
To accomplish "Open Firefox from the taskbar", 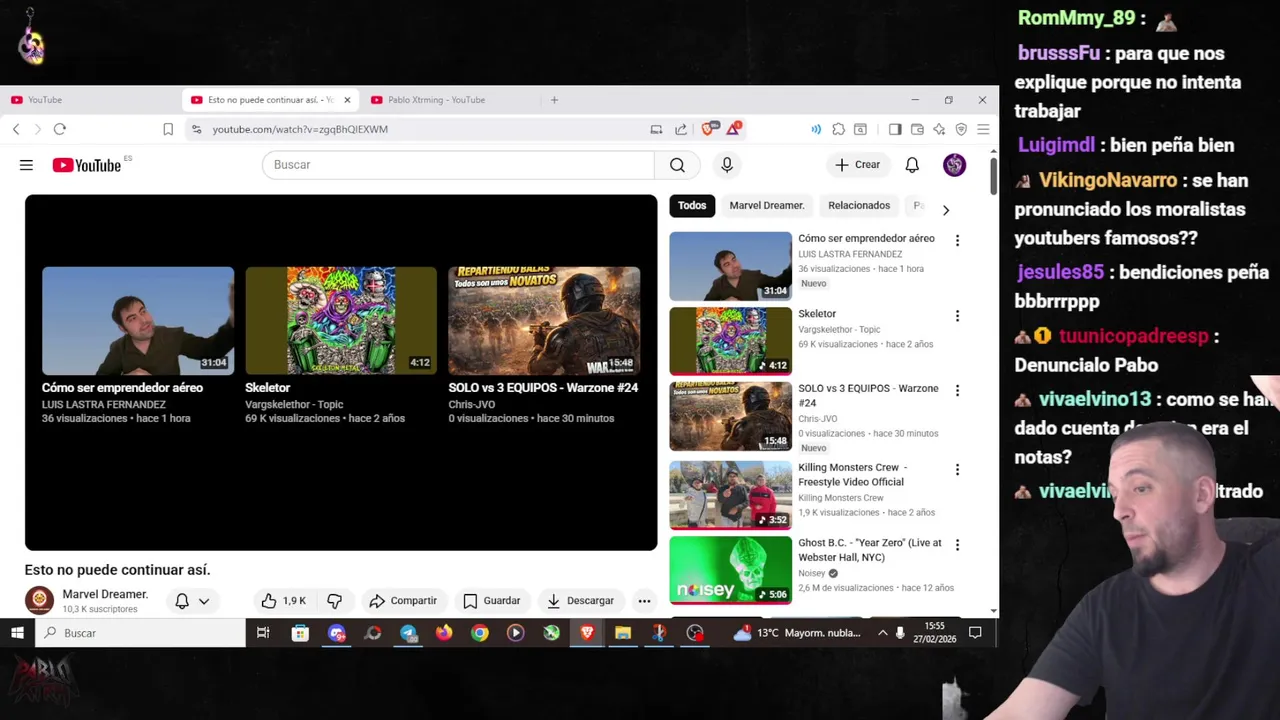I will [444, 633].
